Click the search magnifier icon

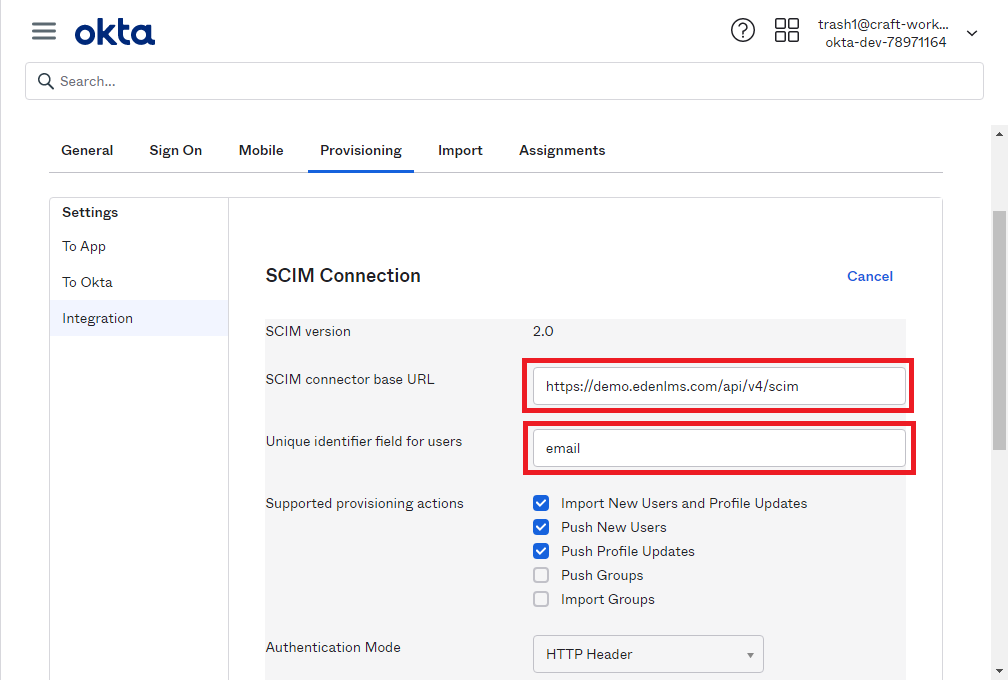(x=45, y=81)
